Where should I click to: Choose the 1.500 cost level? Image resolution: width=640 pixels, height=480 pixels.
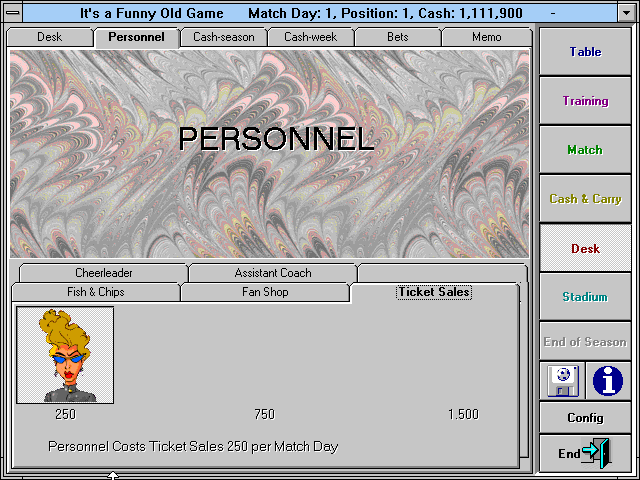point(463,415)
